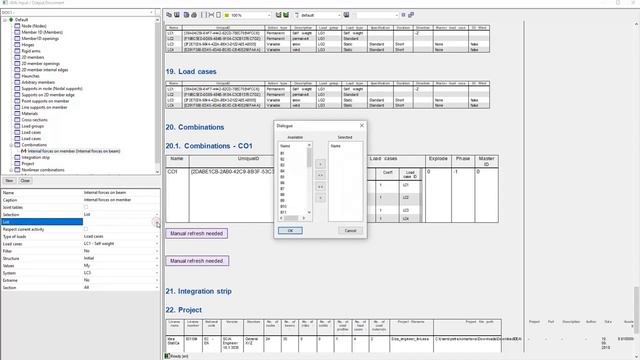The image size is (640, 360).
Task: Click the table icon beside Combinations
Action: click(17, 145)
